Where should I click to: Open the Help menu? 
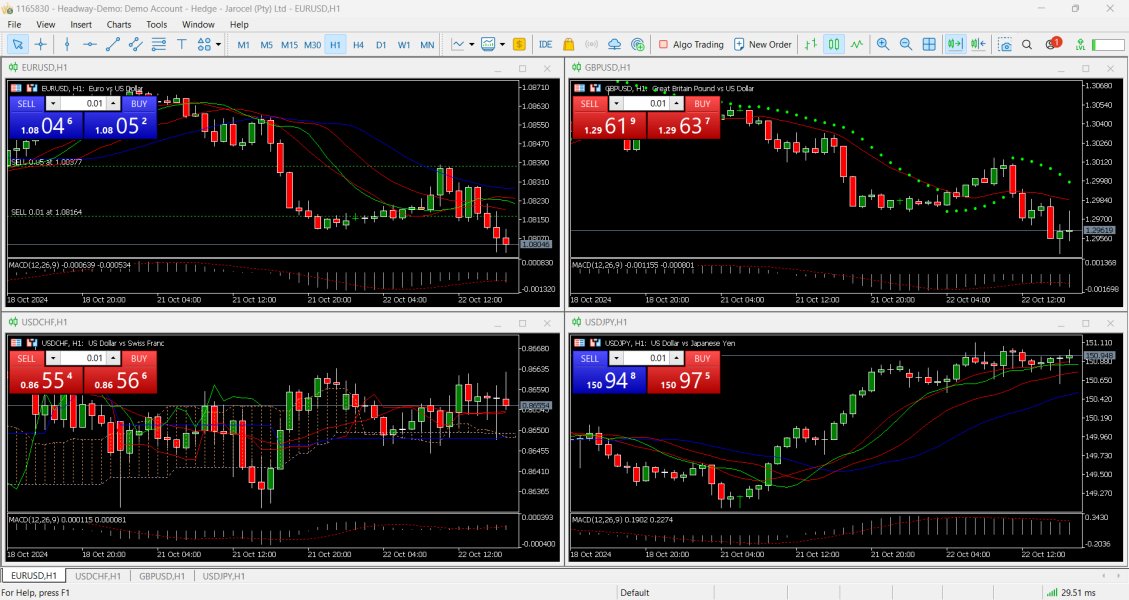[x=239, y=24]
